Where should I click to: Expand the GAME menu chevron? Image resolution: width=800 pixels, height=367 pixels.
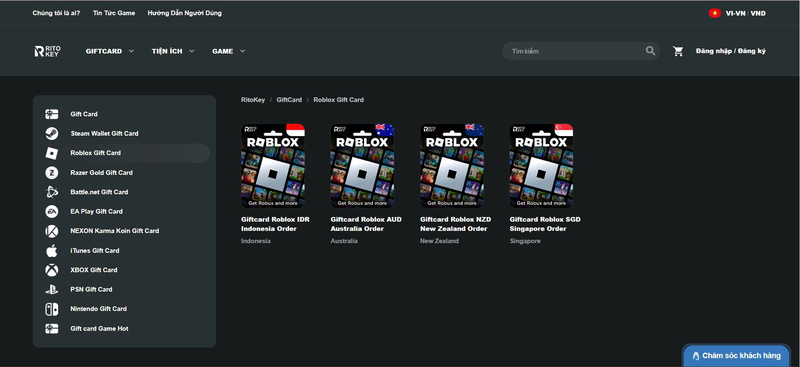pyautogui.click(x=242, y=51)
